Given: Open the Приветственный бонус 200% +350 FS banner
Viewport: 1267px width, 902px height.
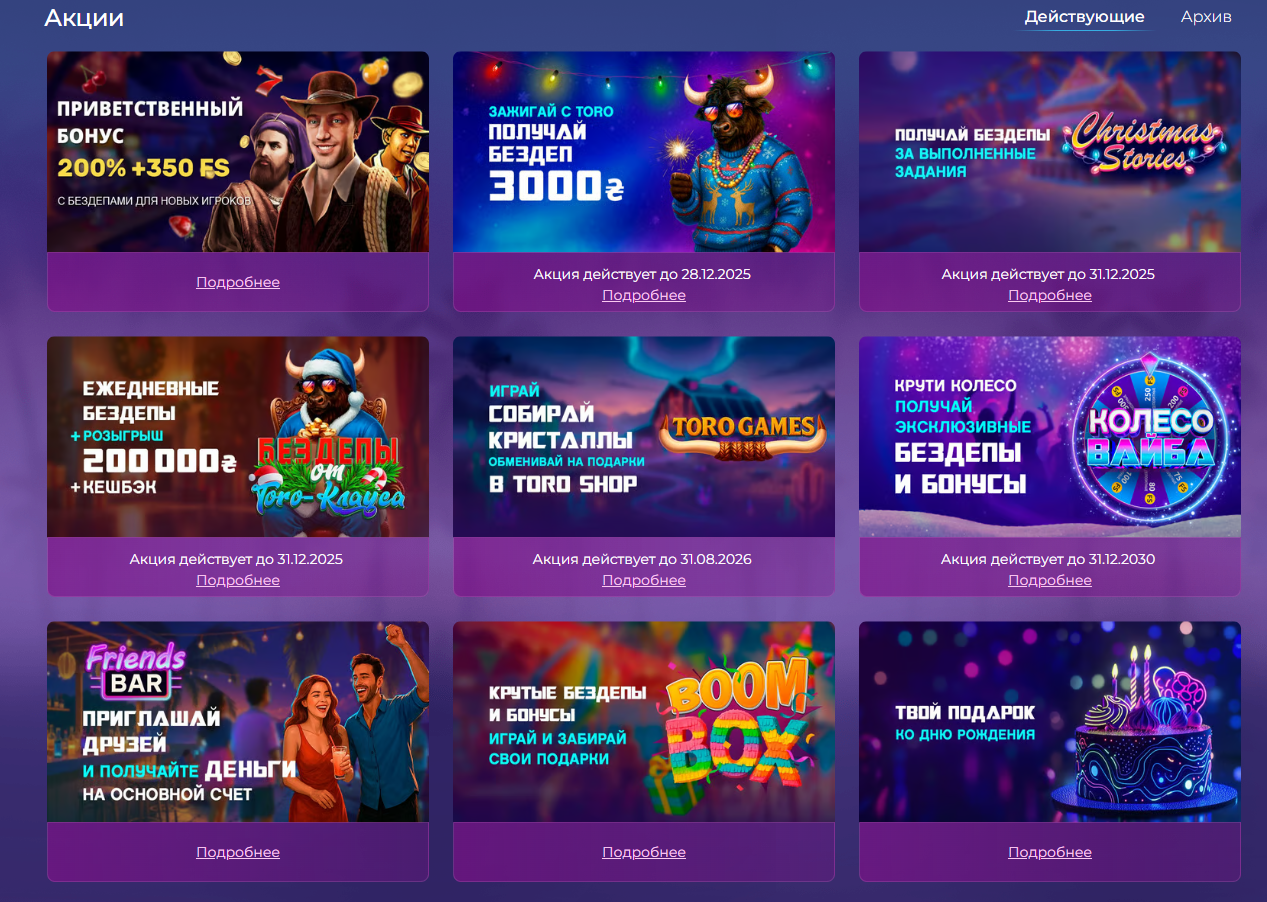Looking at the screenshot, I should (x=238, y=152).
